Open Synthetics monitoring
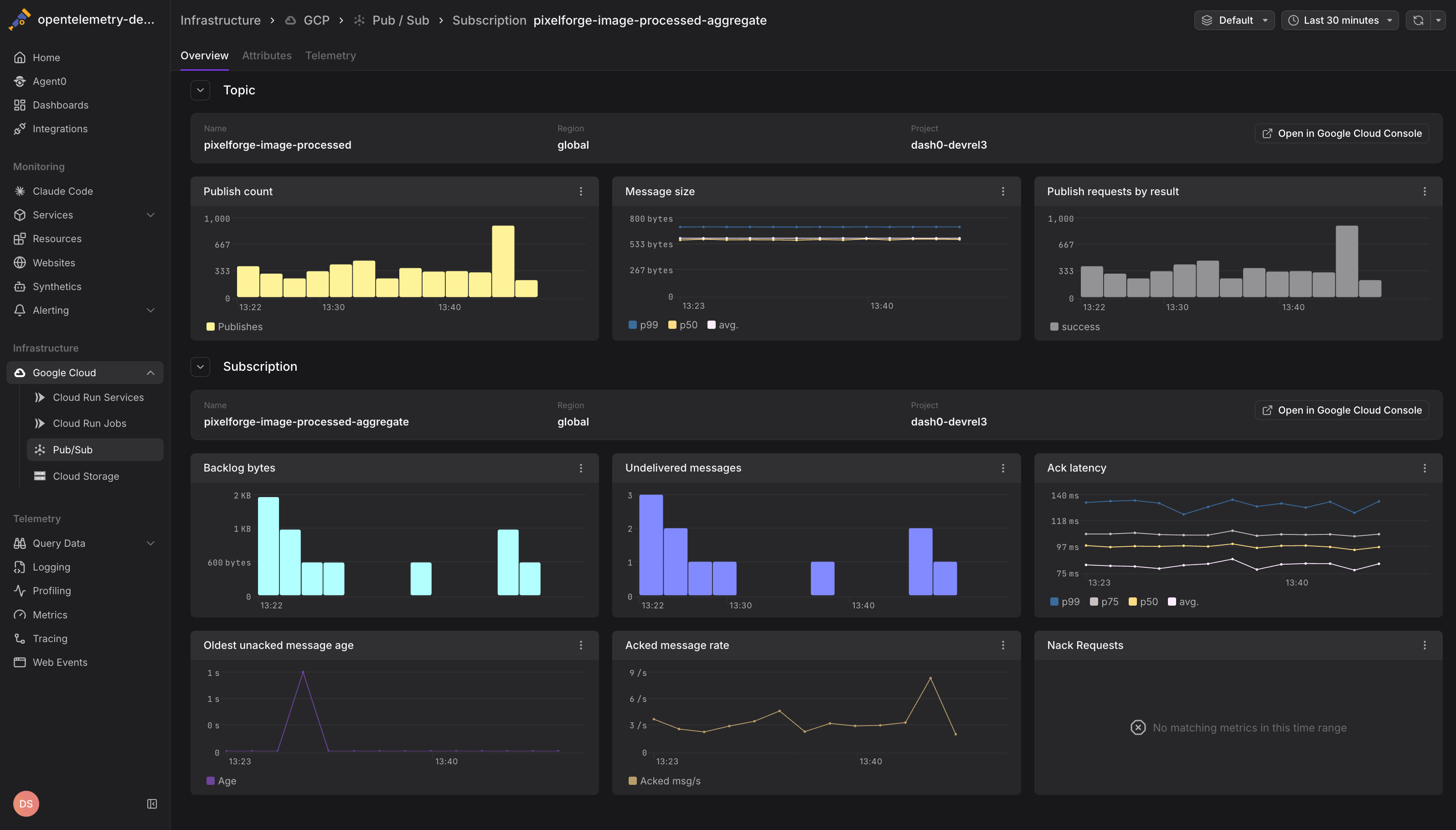The width and height of the screenshot is (1456, 830). pos(85,287)
